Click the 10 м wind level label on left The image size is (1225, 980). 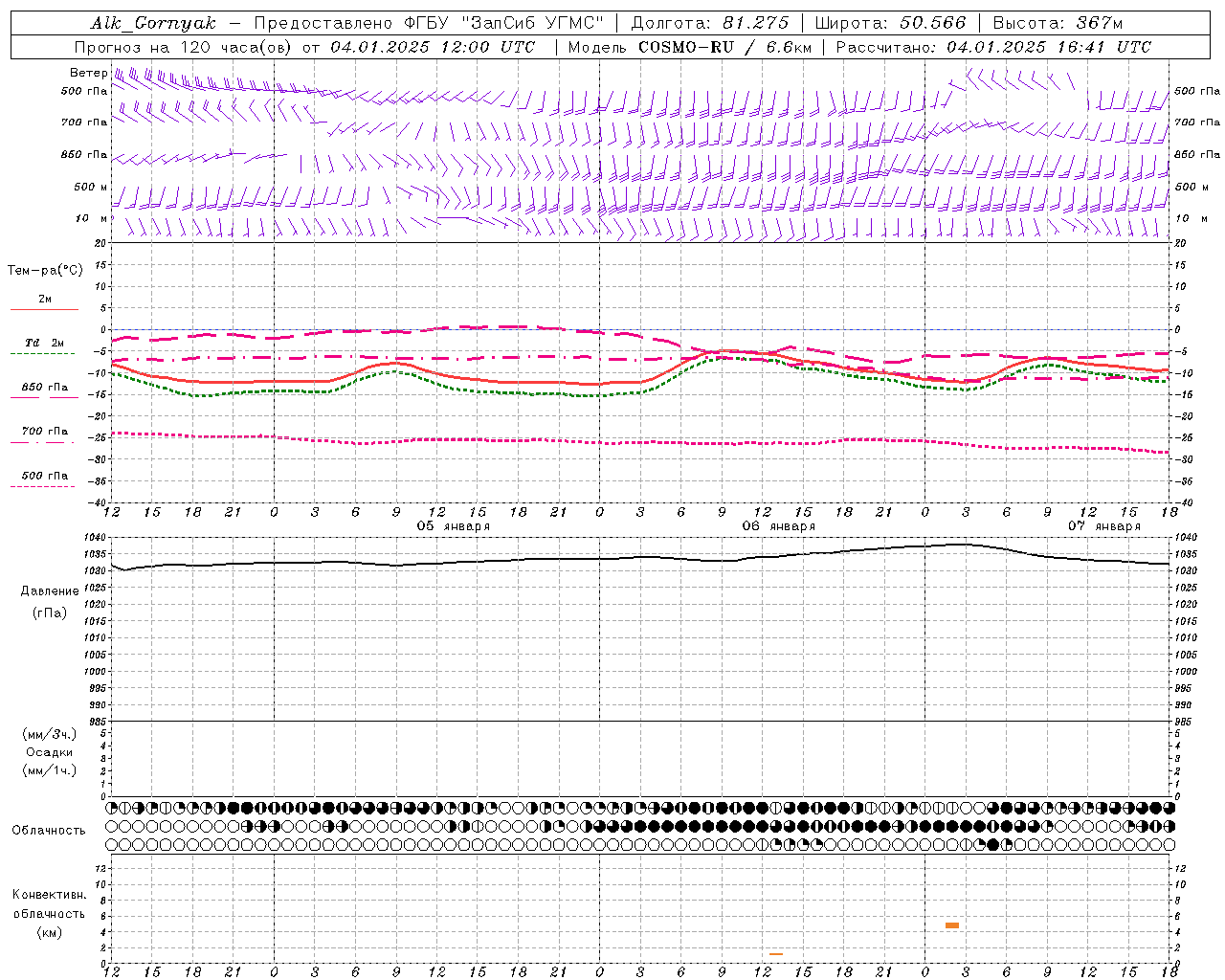click(x=92, y=218)
